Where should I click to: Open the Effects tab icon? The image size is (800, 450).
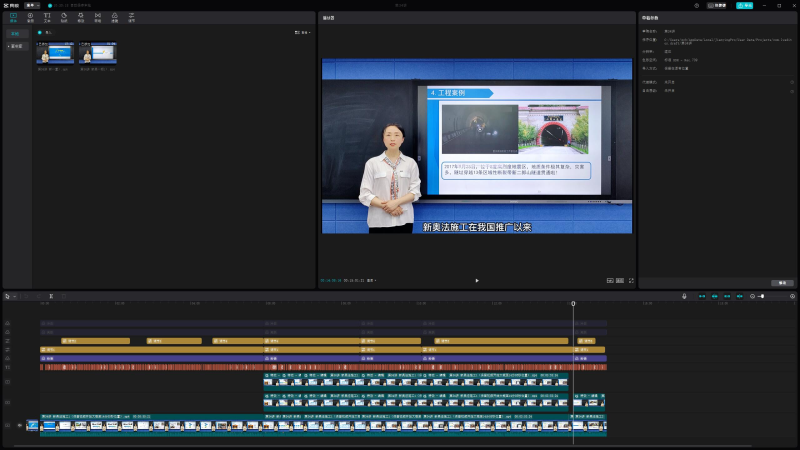(81, 17)
